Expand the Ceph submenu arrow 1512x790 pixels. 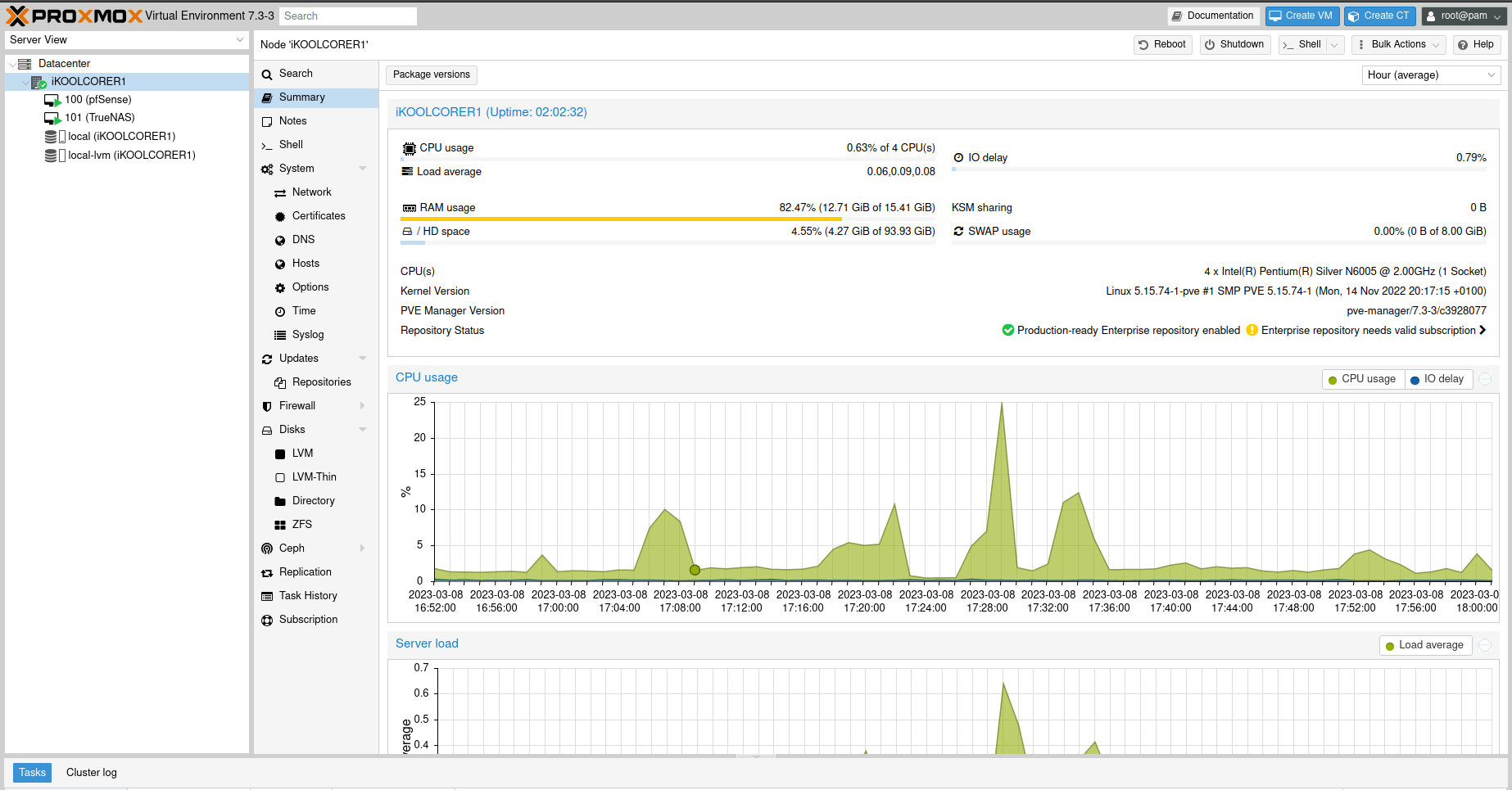click(x=363, y=548)
